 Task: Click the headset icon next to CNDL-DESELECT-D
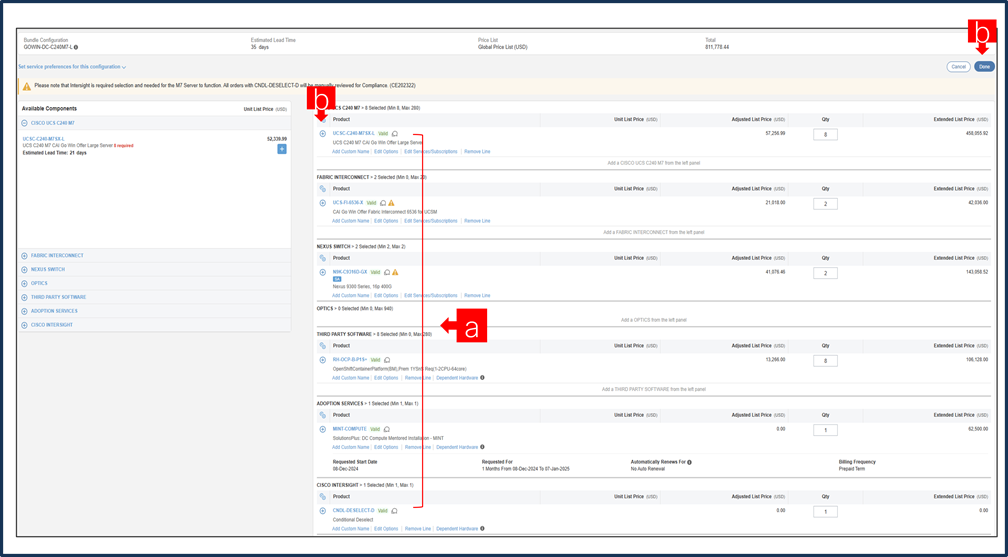(394, 511)
